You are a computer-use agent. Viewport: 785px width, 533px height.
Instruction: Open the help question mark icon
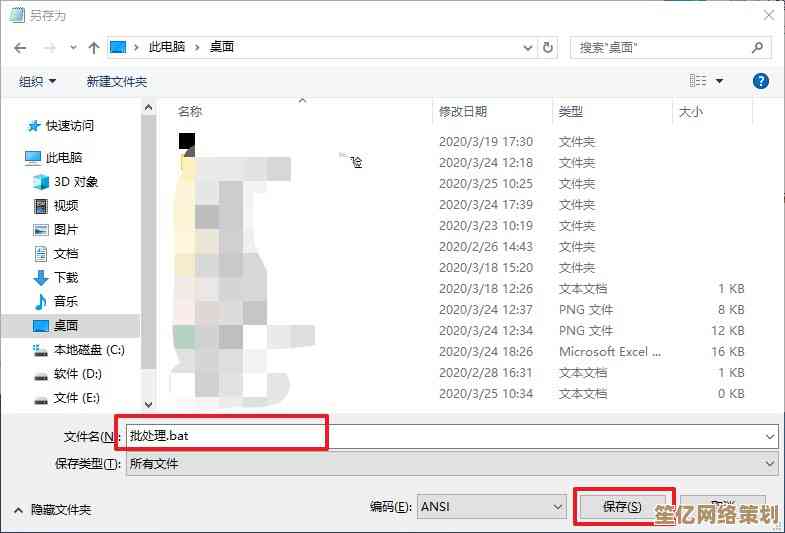(x=760, y=81)
